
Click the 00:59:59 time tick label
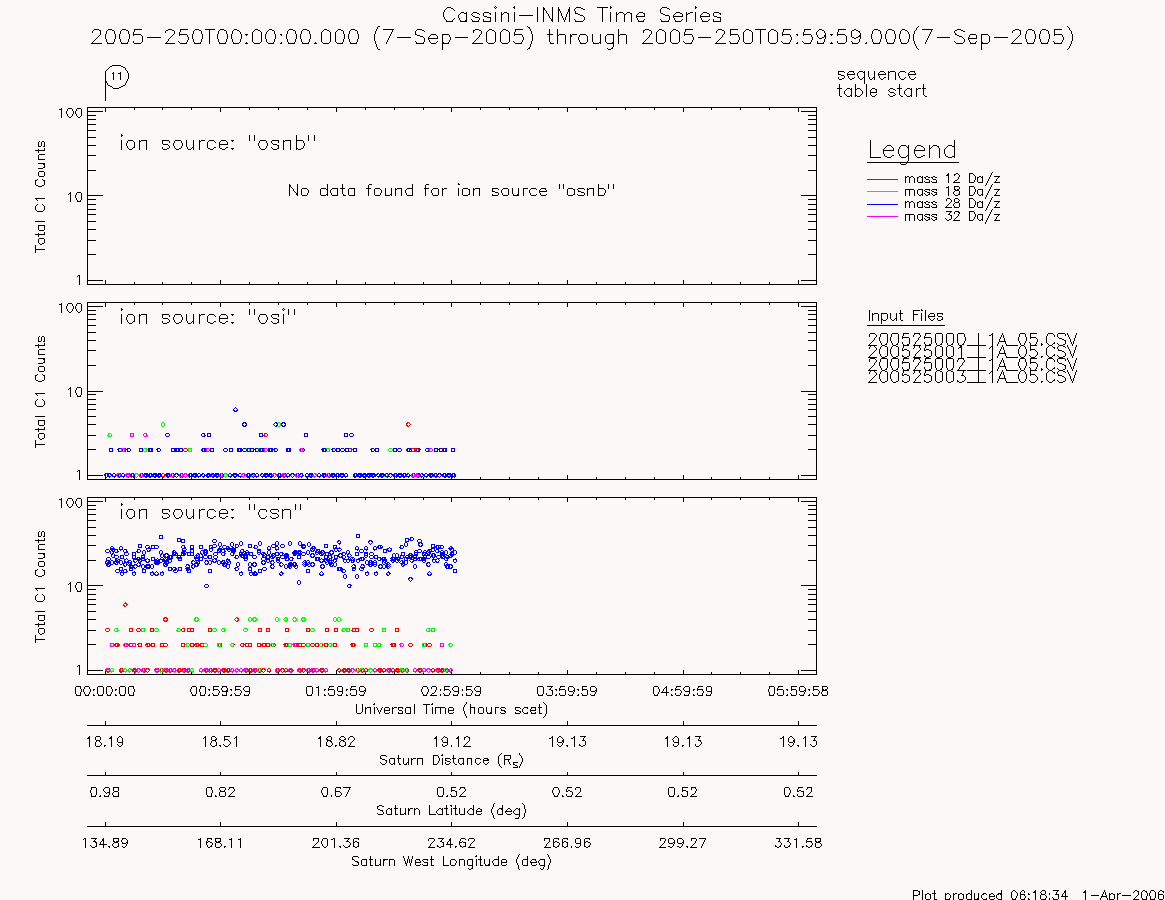point(220,691)
